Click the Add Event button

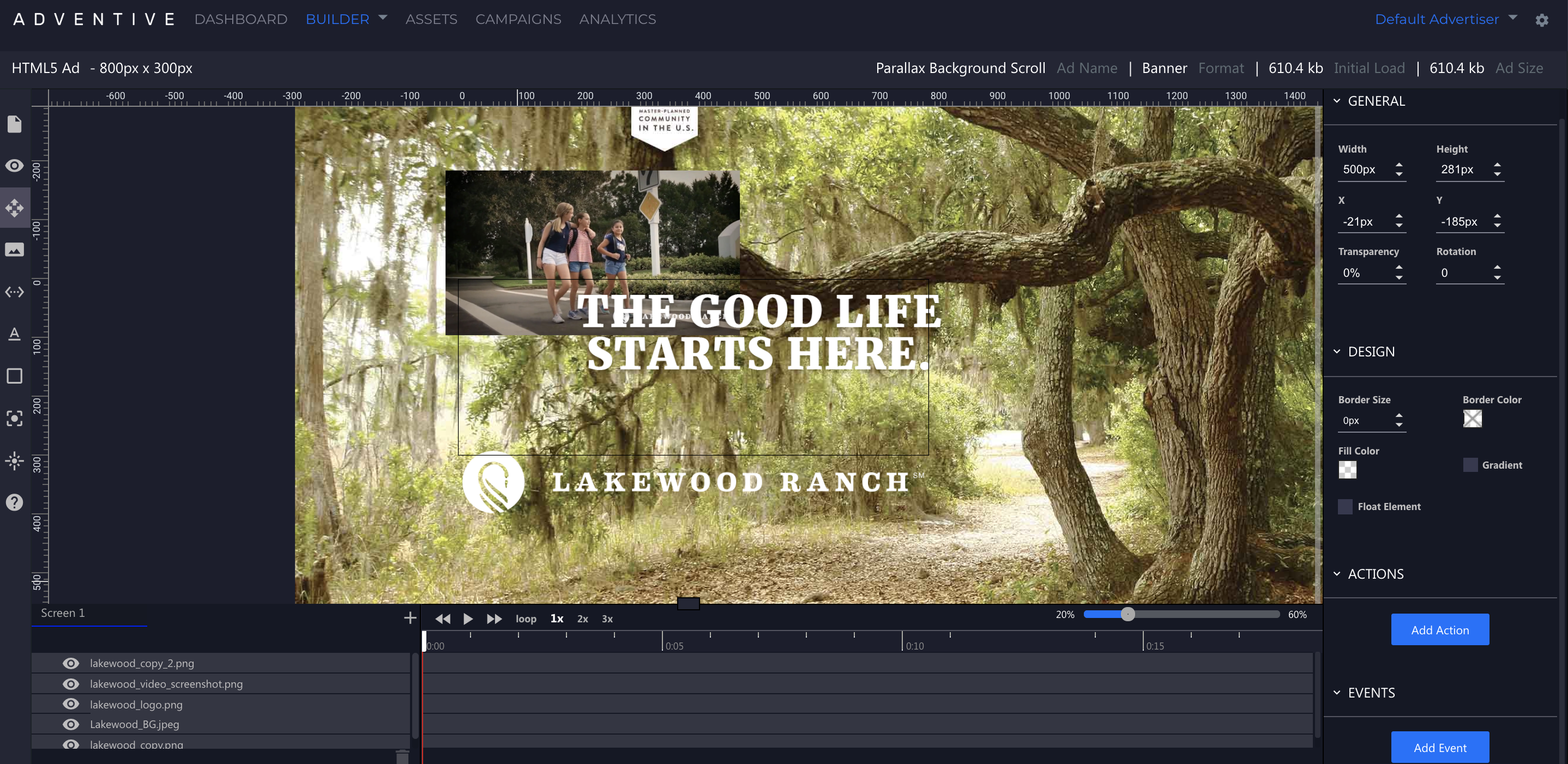(1439, 747)
